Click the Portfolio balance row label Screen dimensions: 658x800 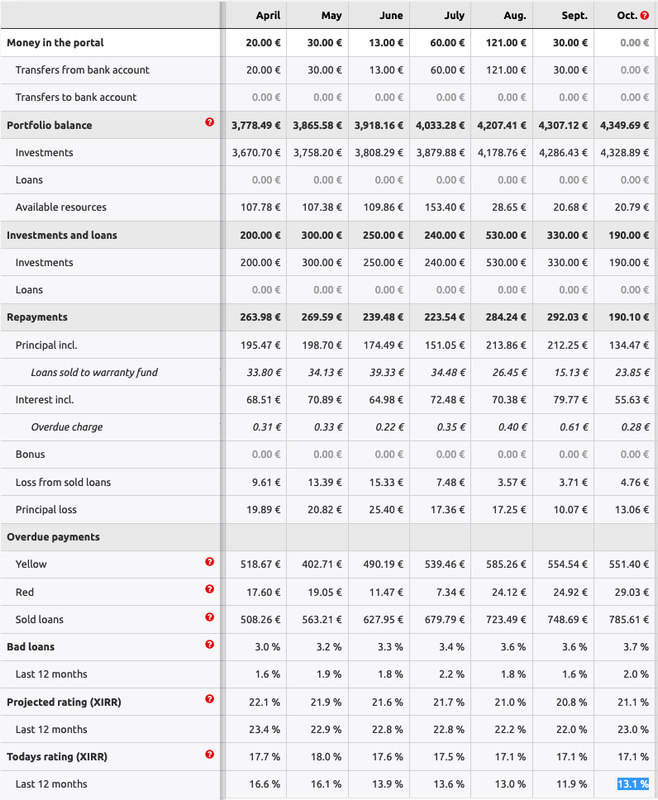click(x=49, y=126)
